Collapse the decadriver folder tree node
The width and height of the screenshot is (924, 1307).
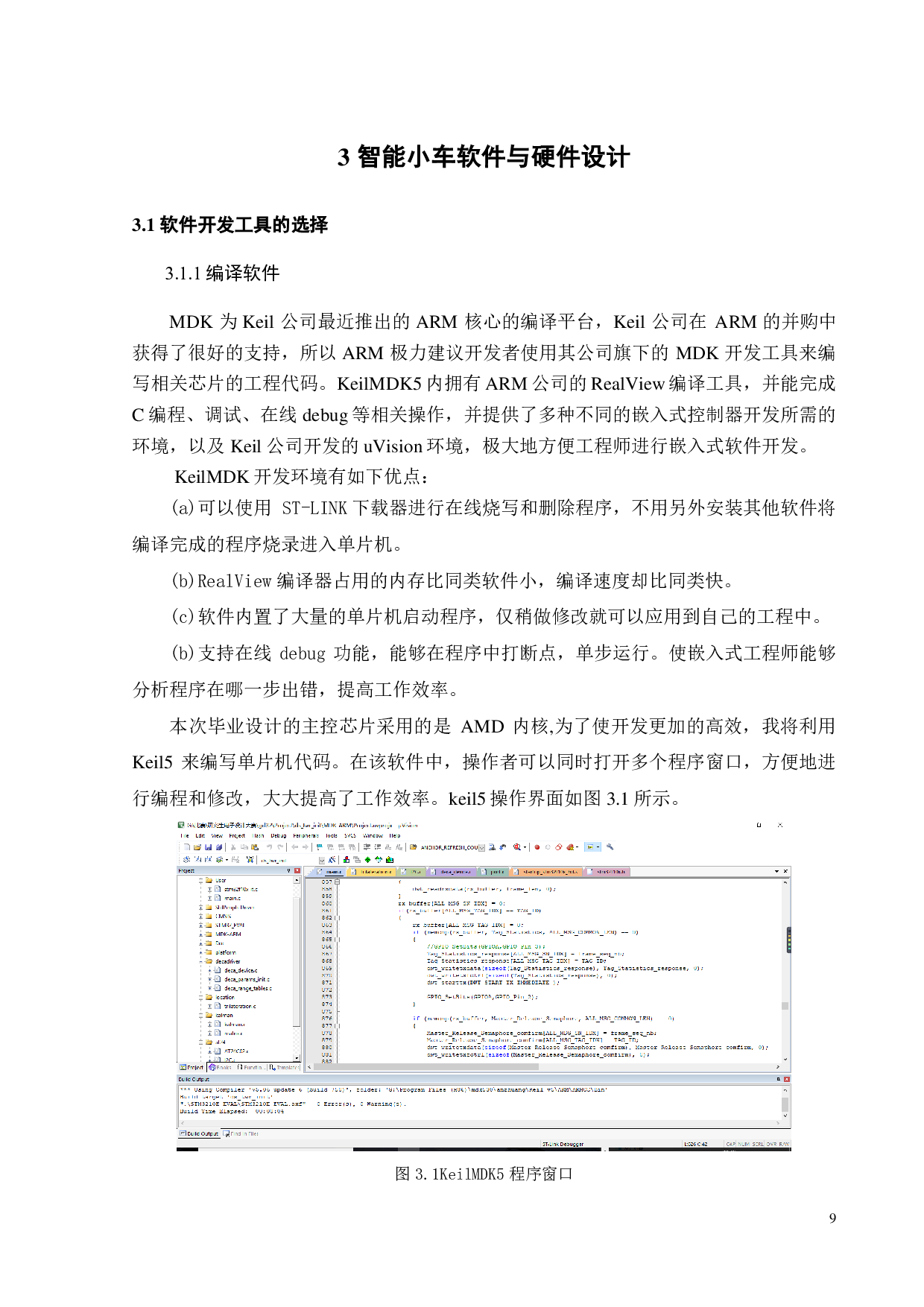200,961
